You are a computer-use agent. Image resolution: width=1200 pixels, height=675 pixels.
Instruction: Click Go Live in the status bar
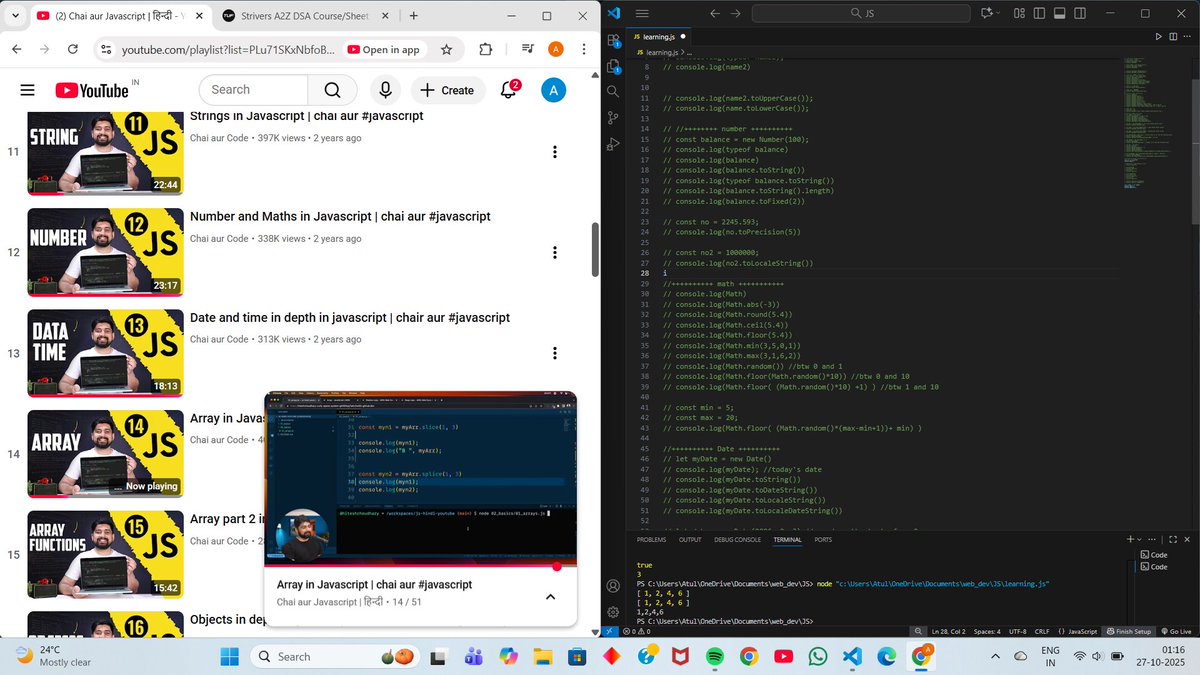click(x=1176, y=631)
